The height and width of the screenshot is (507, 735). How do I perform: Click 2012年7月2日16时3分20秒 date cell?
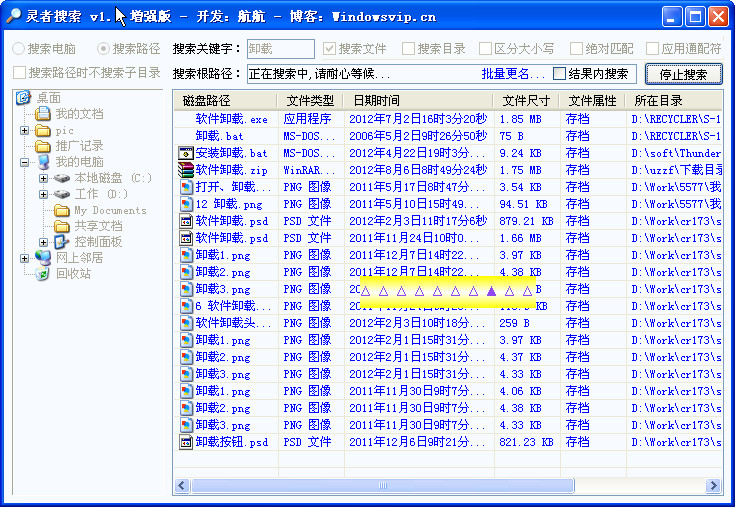(418, 119)
